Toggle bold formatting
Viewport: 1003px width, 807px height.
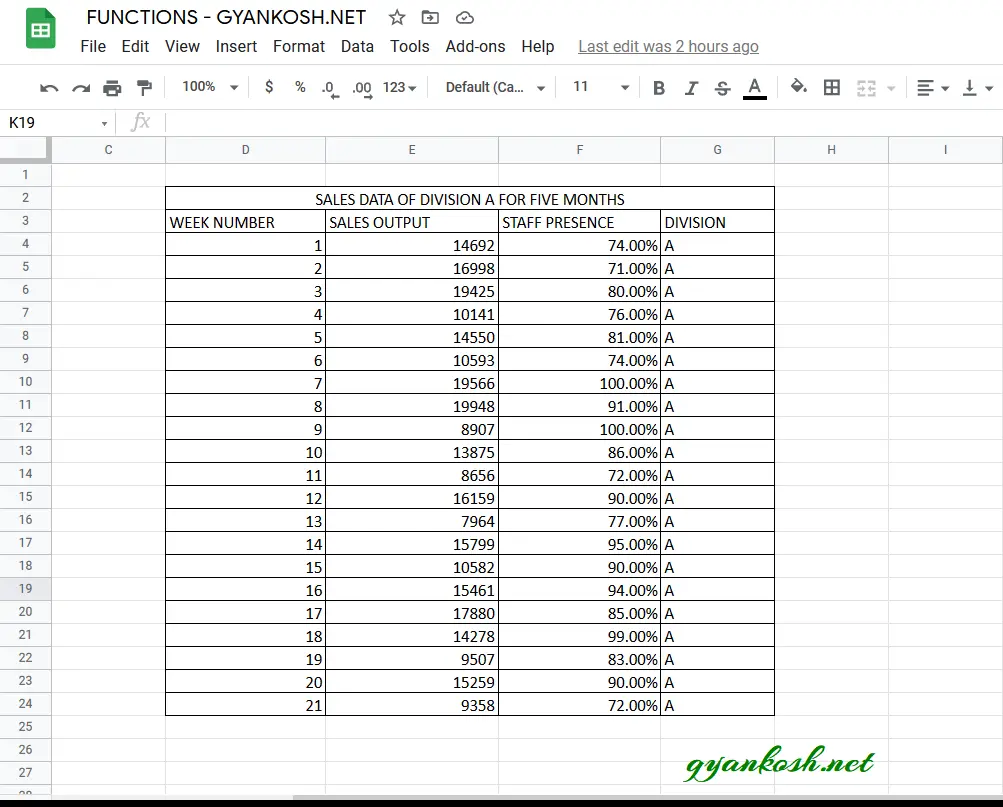click(659, 88)
